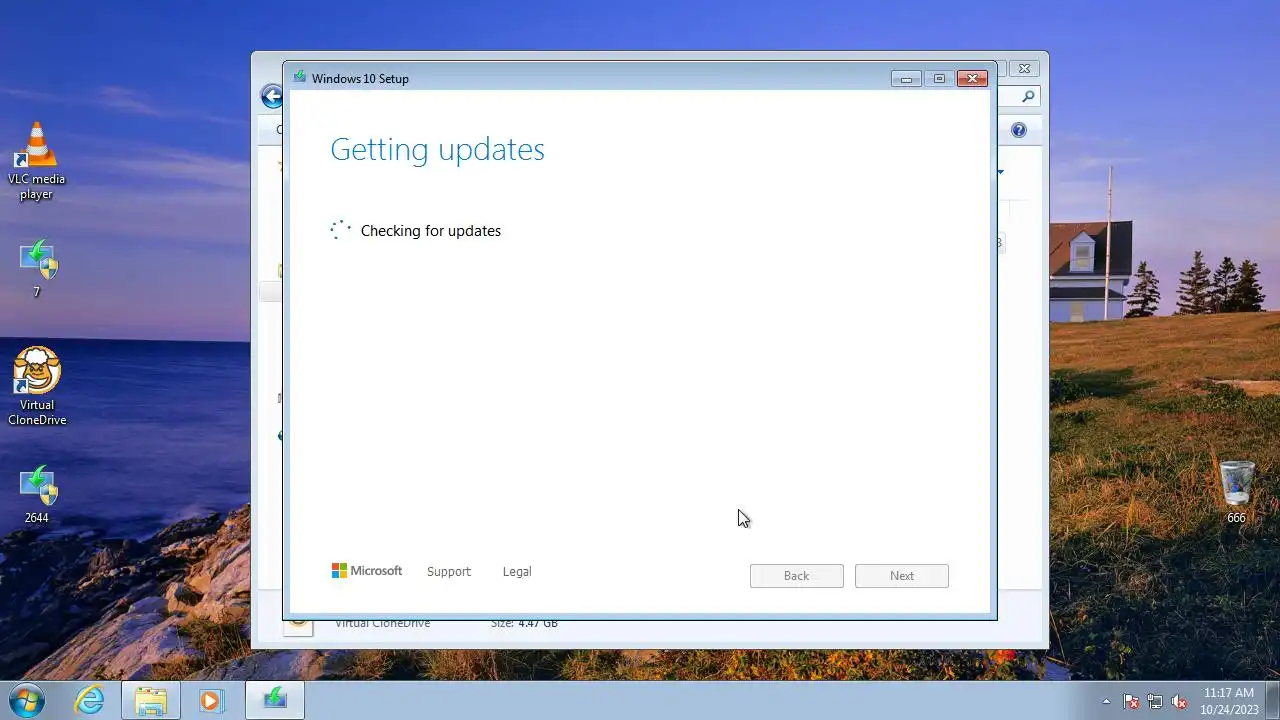Close the background Explorer window

pos(1024,69)
